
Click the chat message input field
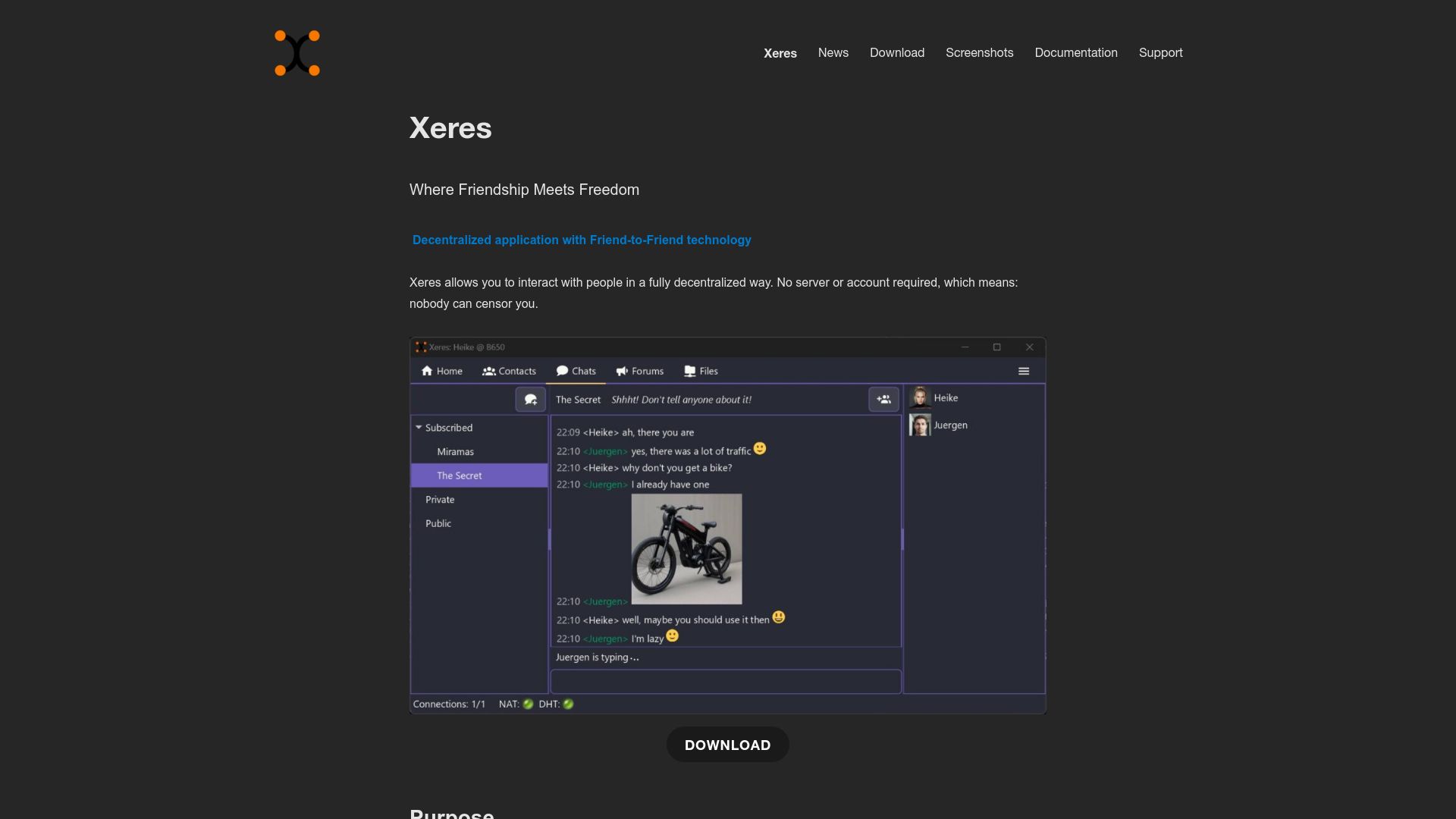click(x=726, y=681)
